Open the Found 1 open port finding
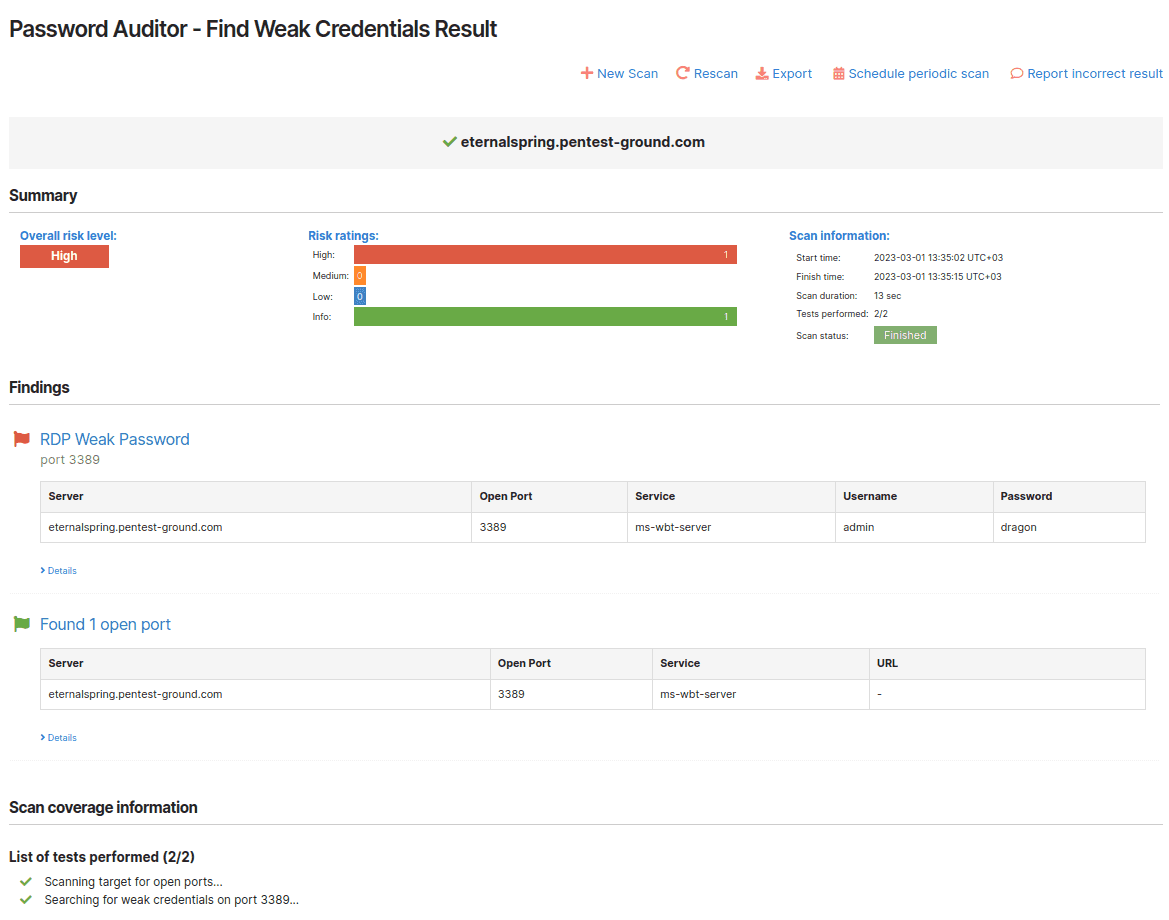This screenshot has height=920, width=1169. [105, 624]
